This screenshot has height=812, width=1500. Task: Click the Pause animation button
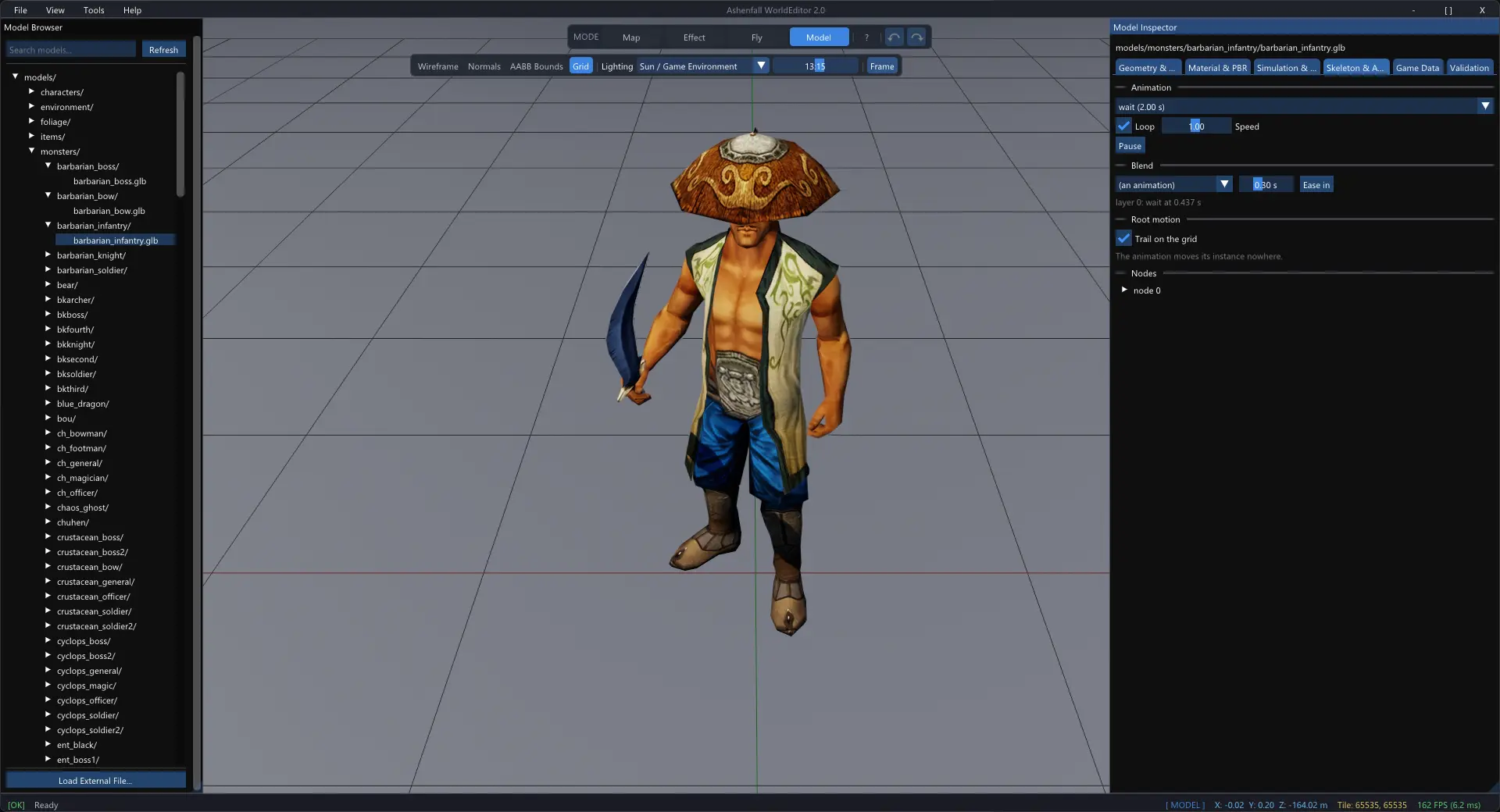coord(1130,146)
